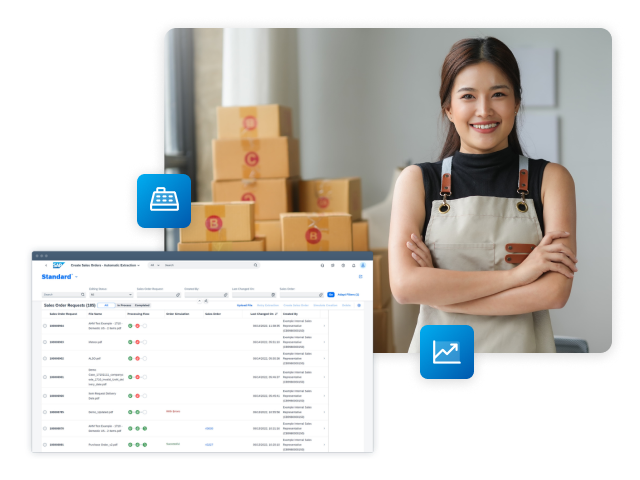
Task: Open the user profile avatar
Action: click(x=363, y=265)
